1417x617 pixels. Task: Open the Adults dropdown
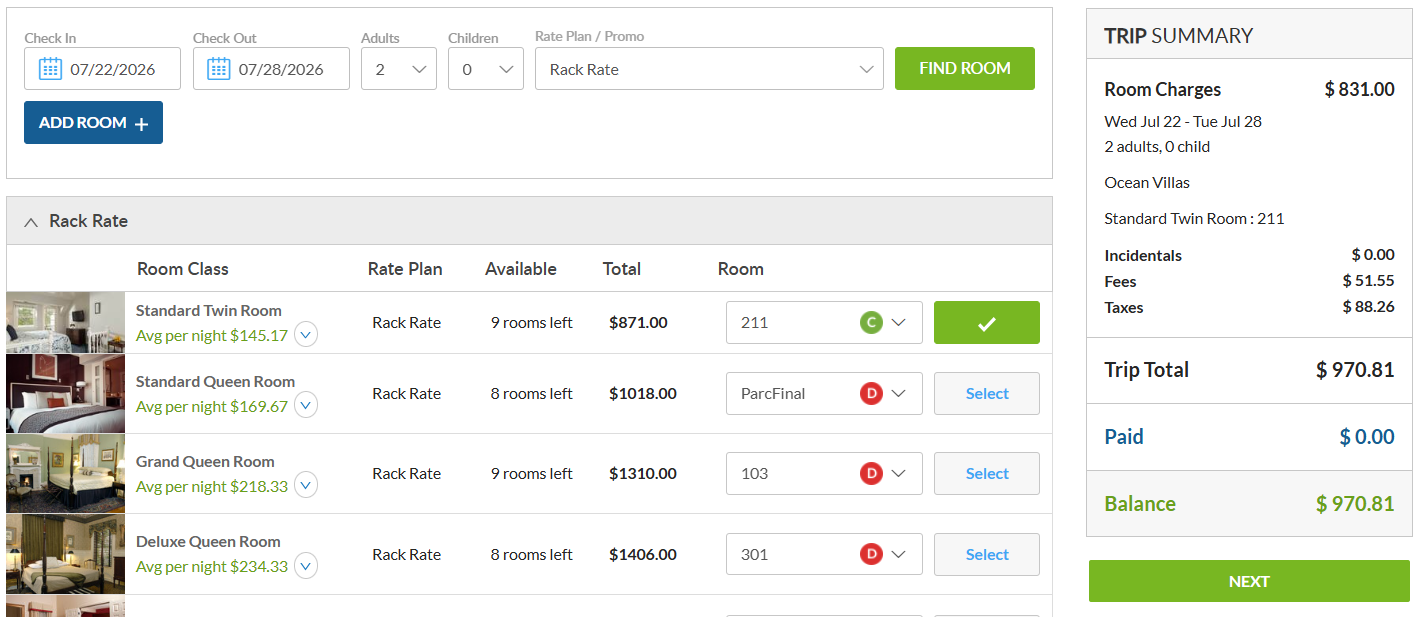399,69
